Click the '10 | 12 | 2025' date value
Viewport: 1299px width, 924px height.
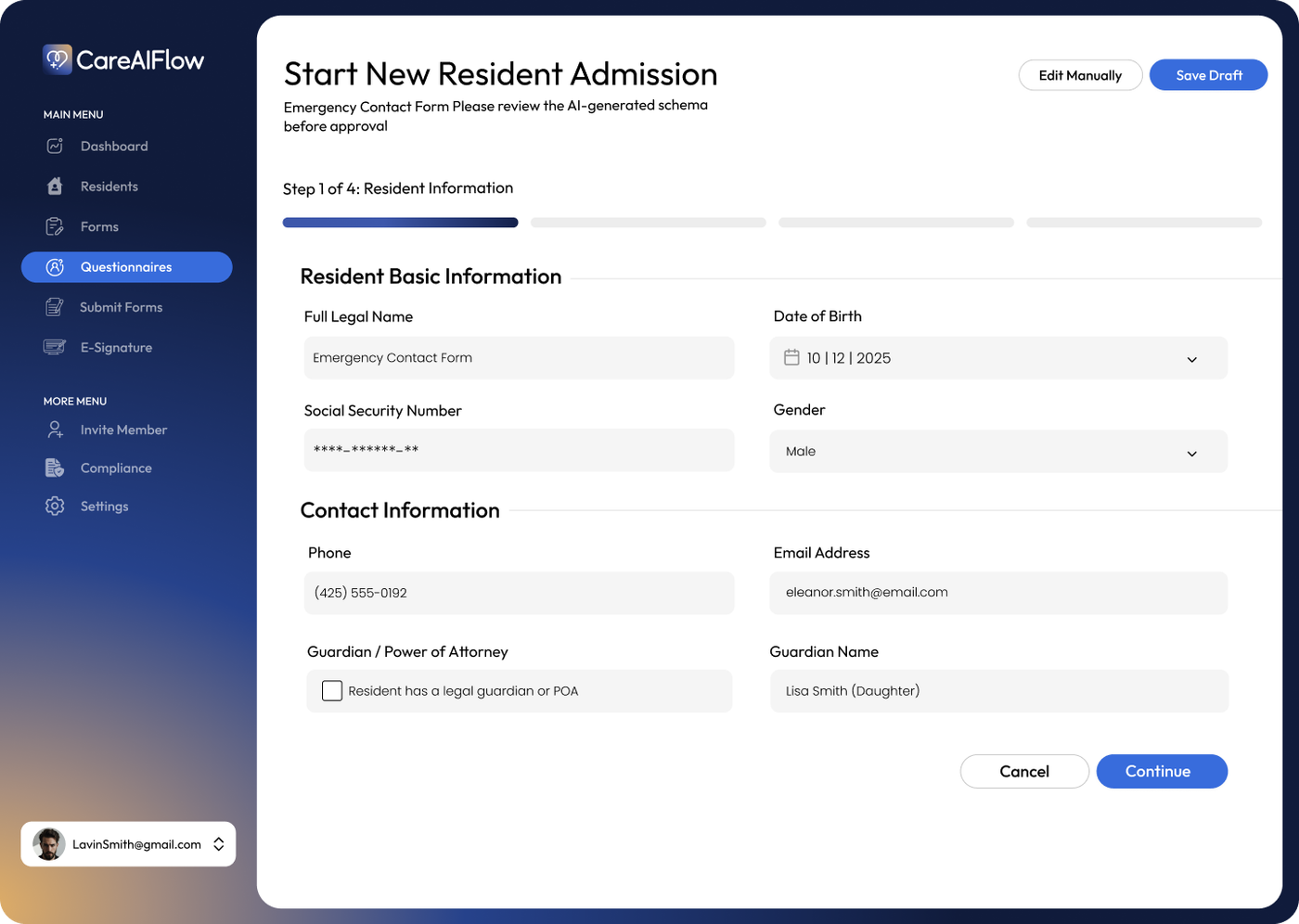click(x=848, y=358)
